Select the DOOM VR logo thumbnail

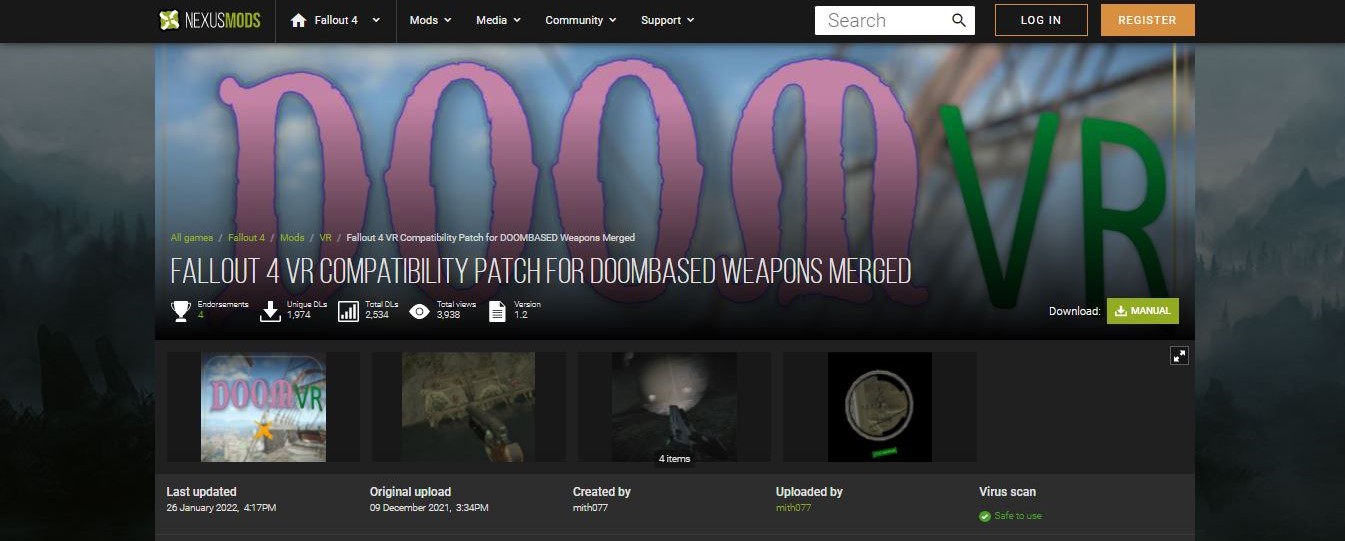coord(263,406)
